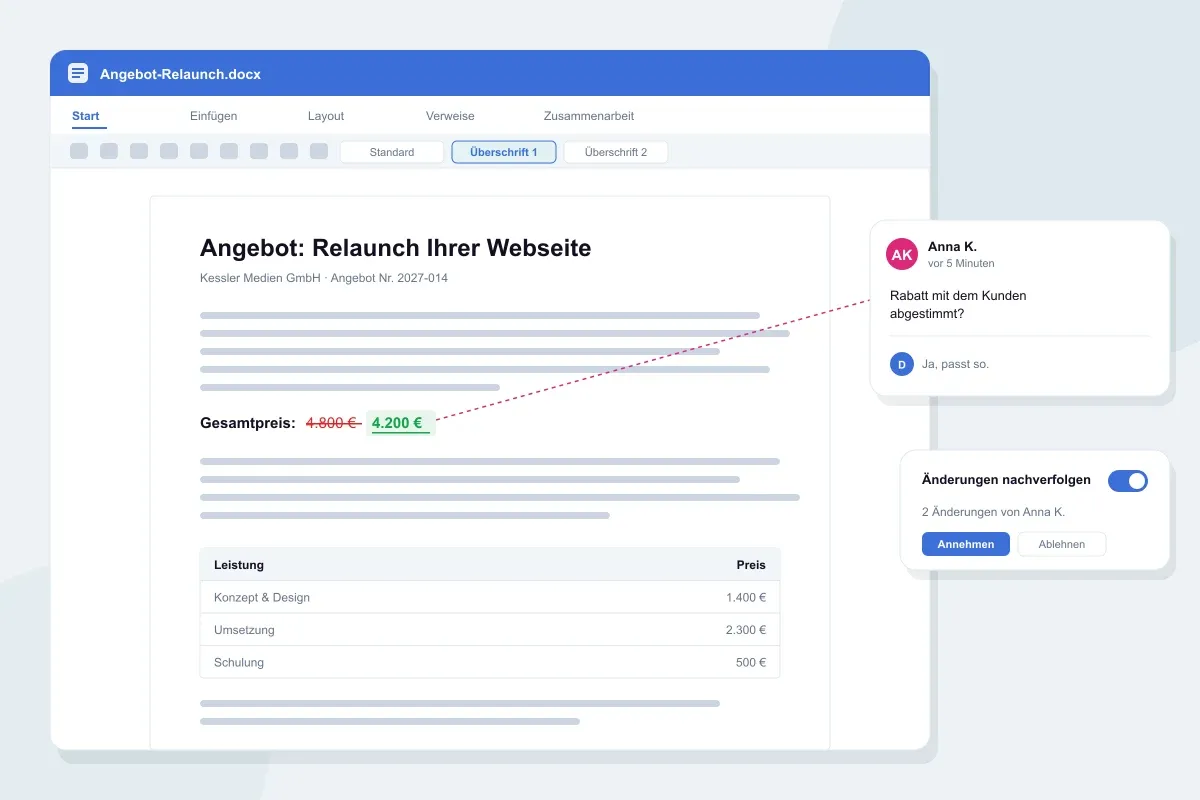The height and width of the screenshot is (800, 1200).
Task: Click the document icon beside Angebot-Relaunch.docx
Action: click(x=78, y=73)
